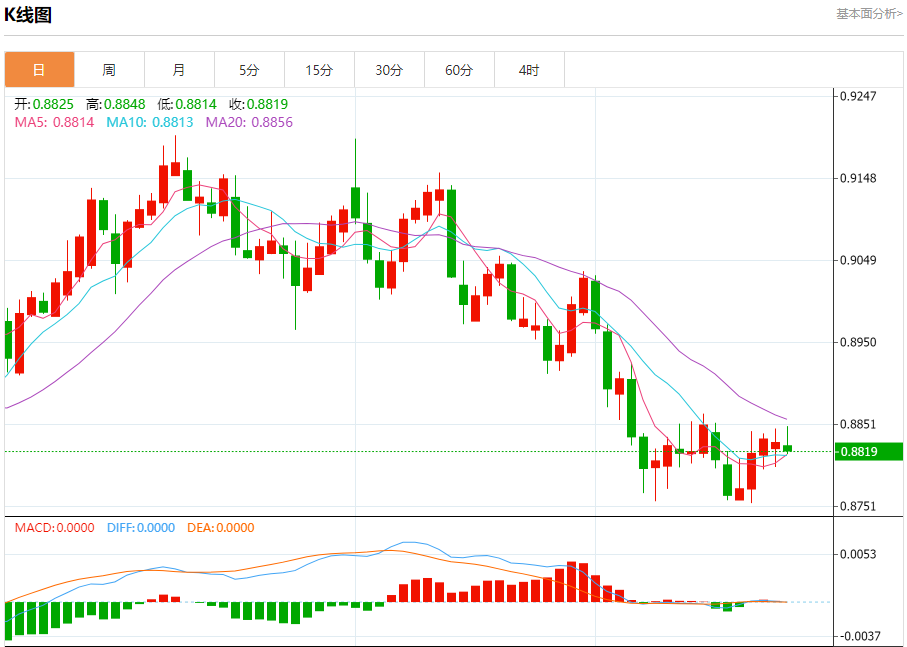The height and width of the screenshot is (647, 907).
Task: Open the 5分 interval tab
Action: coord(249,70)
